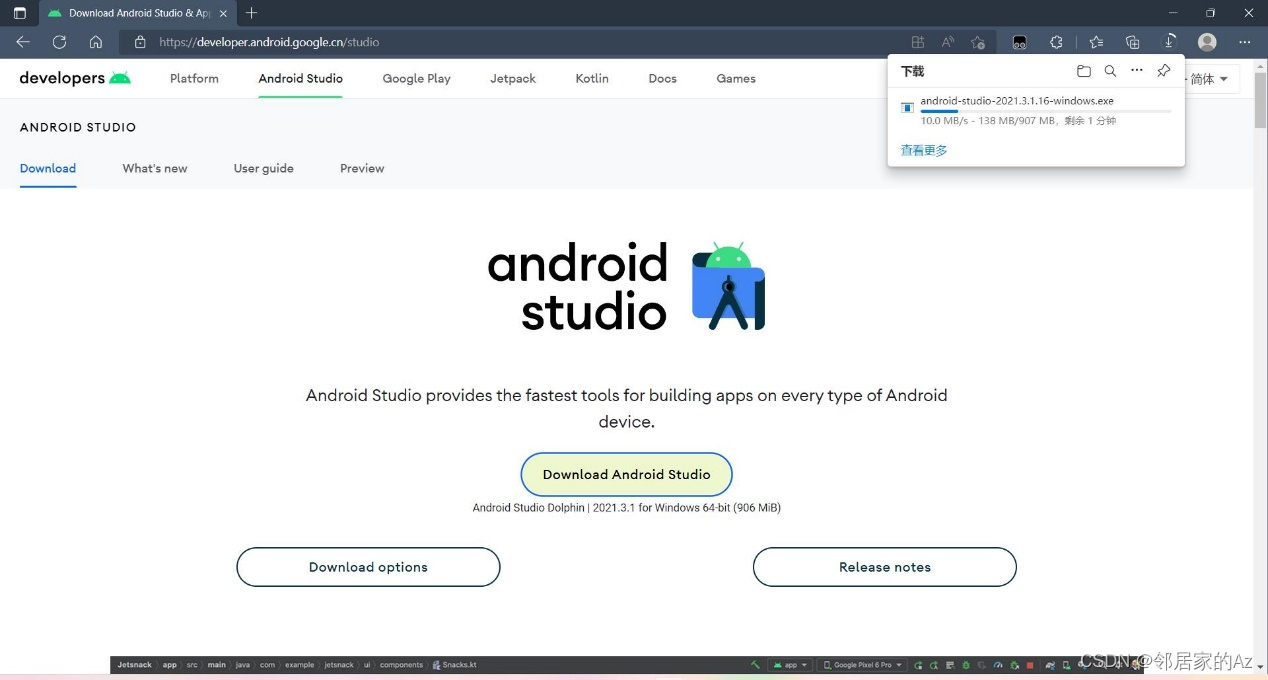Open downloads folder in the downloads panel
The height and width of the screenshot is (680, 1268).
point(1083,71)
